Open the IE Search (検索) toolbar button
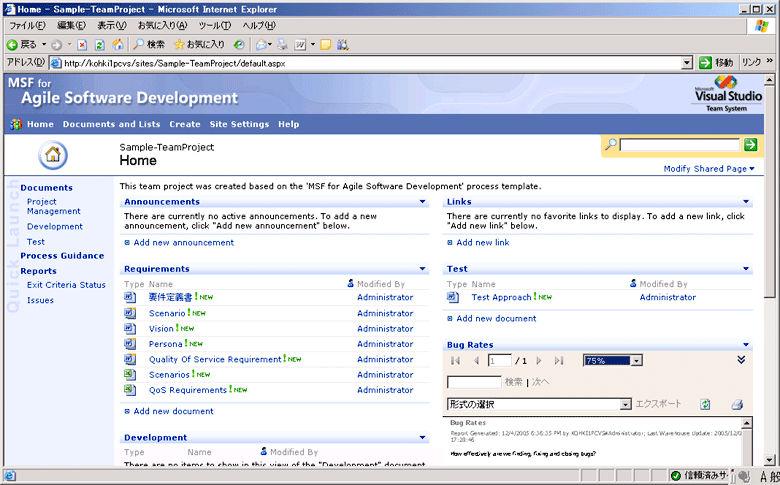Screen dimensions: 780x485 coord(149,45)
